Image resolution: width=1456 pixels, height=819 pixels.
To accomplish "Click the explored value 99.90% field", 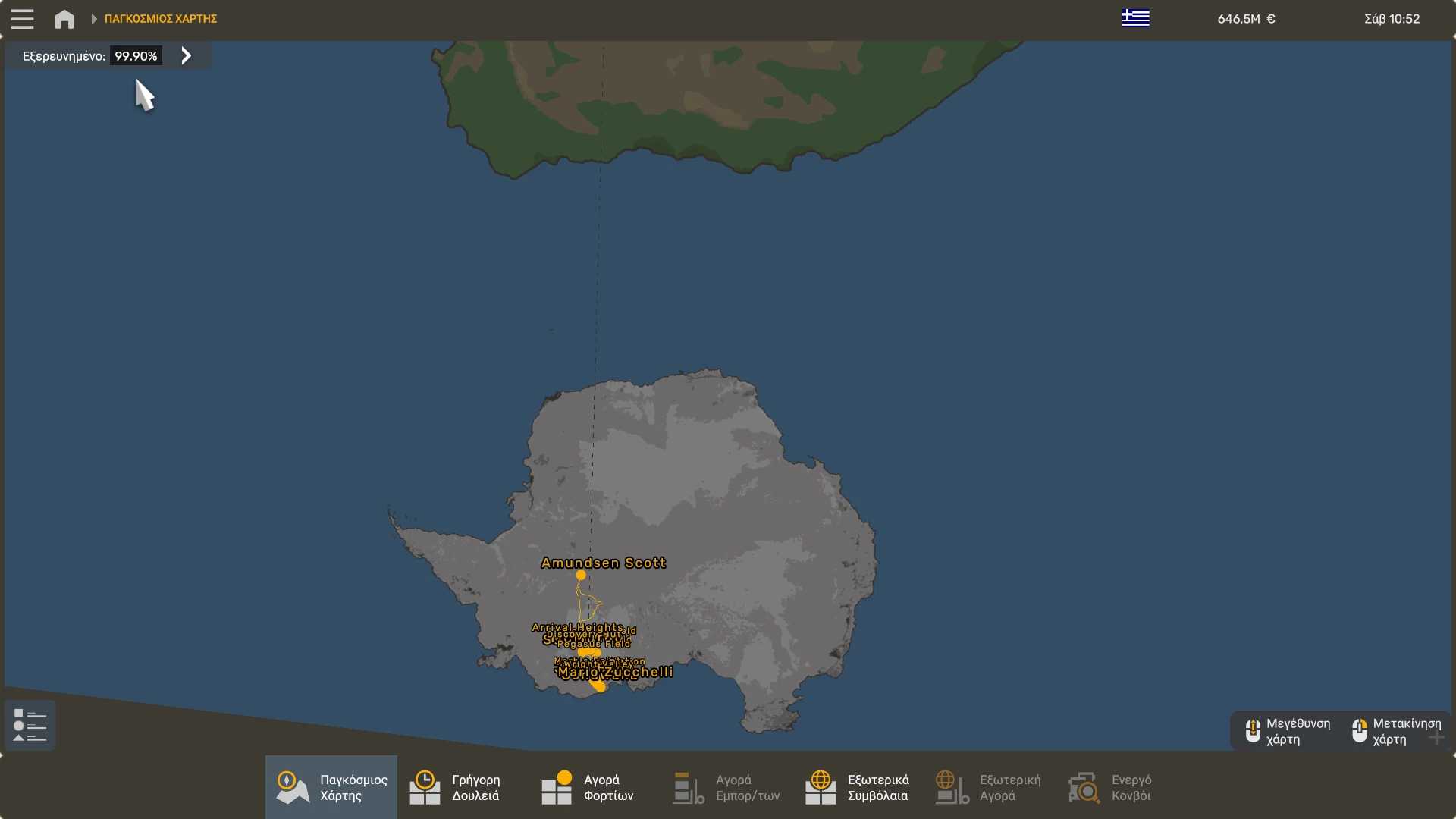I will click(x=136, y=56).
